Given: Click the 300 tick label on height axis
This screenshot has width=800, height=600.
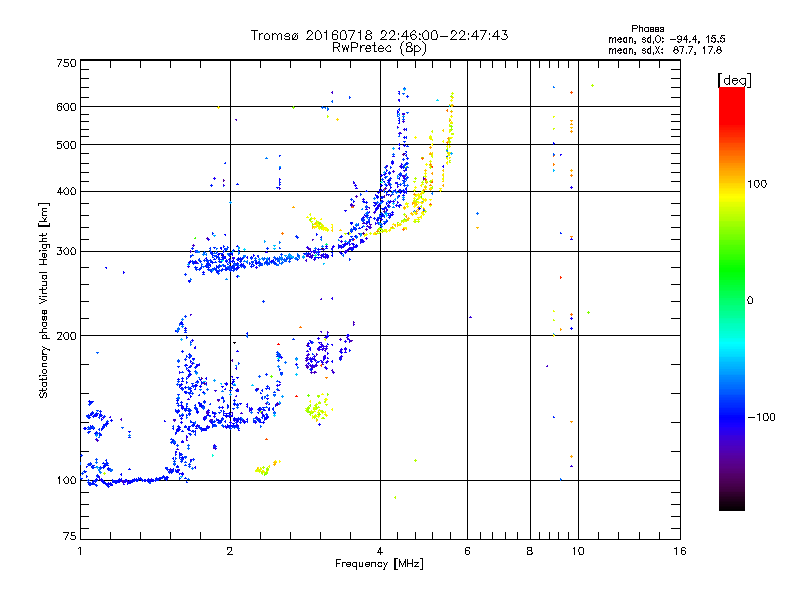Looking at the screenshot, I should click(67, 251).
